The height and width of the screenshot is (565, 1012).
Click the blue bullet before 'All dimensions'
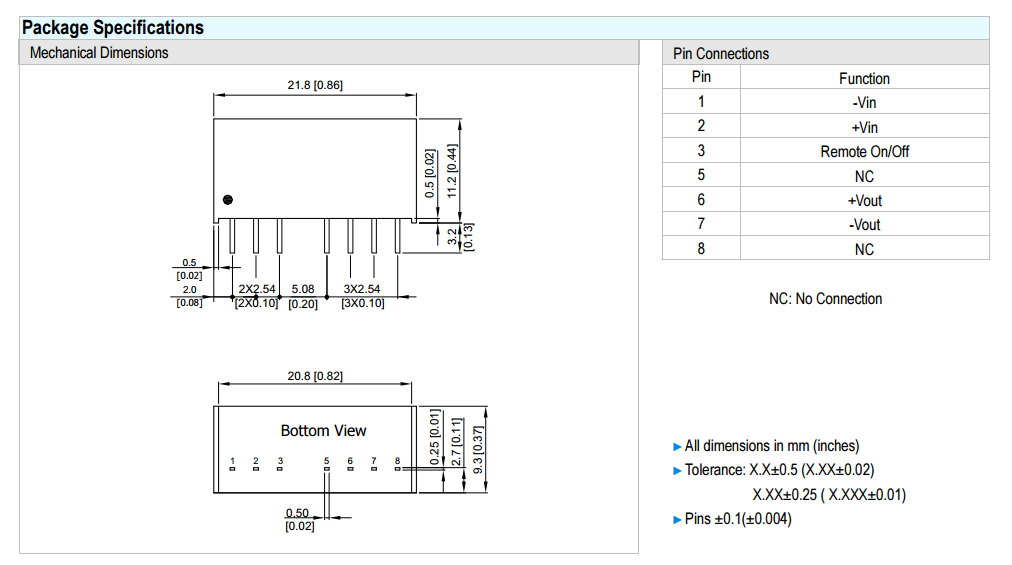[x=677, y=446]
